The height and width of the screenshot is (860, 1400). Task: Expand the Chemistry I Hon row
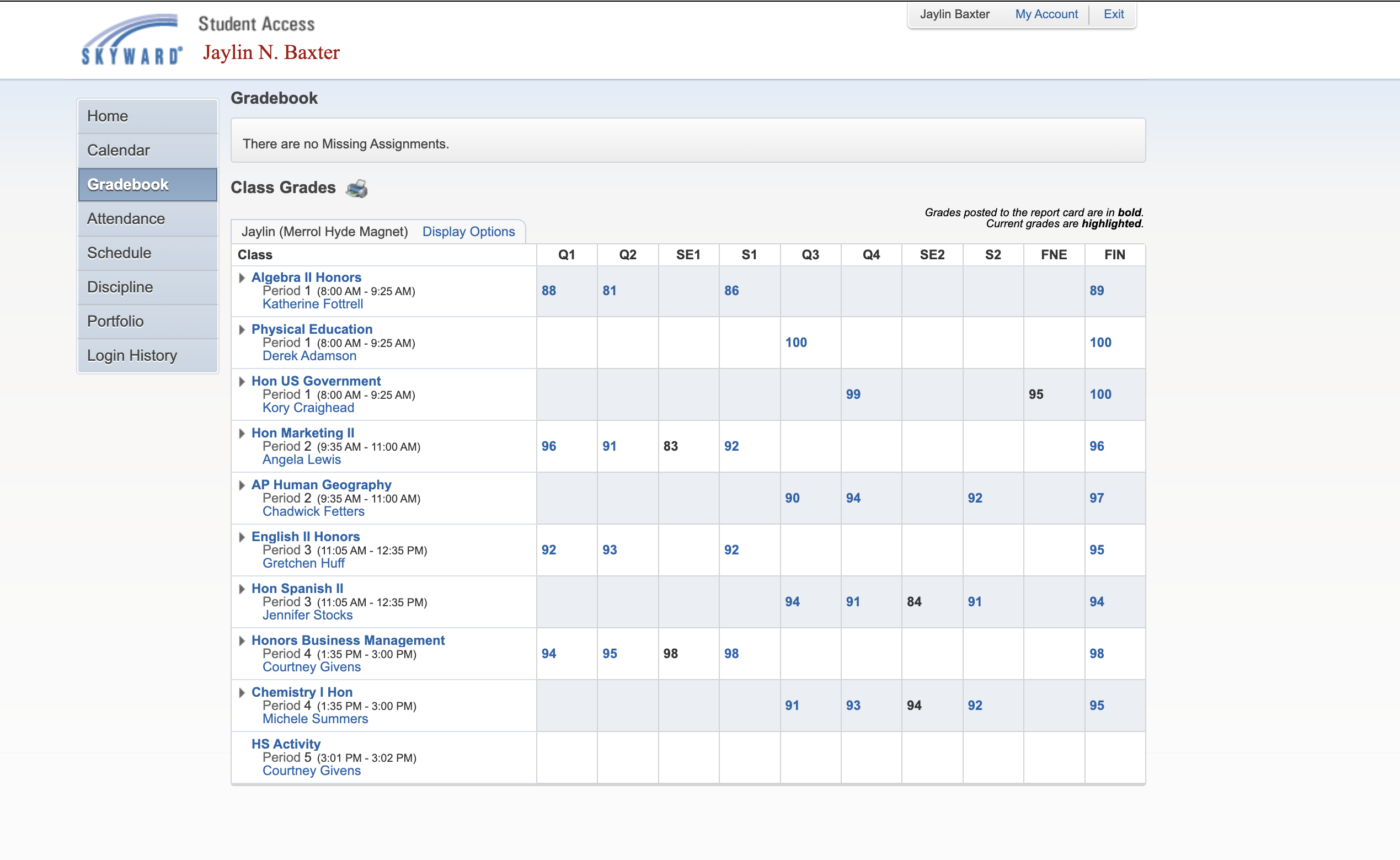click(242, 692)
